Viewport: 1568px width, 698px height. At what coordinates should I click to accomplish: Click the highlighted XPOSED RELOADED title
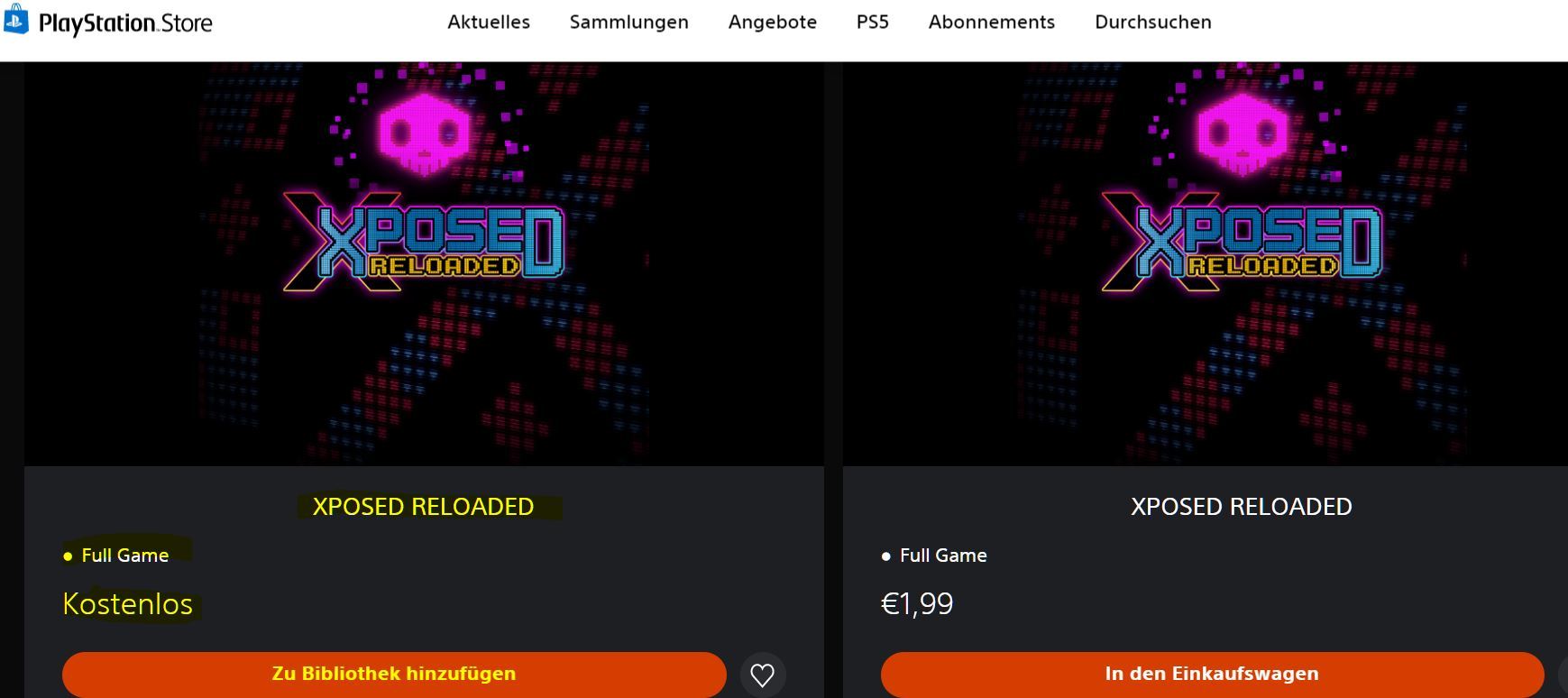coord(423,507)
